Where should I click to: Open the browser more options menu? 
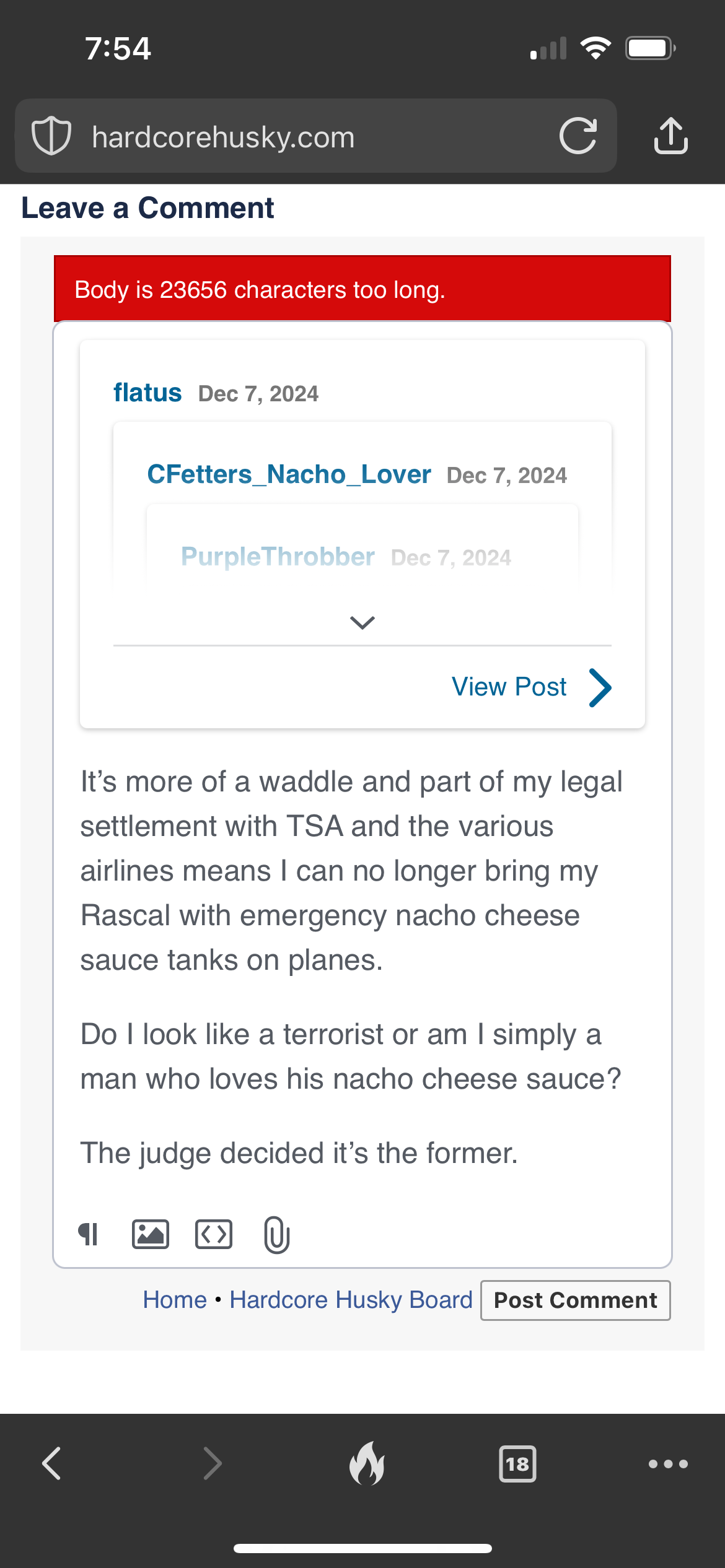[668, 1464]
